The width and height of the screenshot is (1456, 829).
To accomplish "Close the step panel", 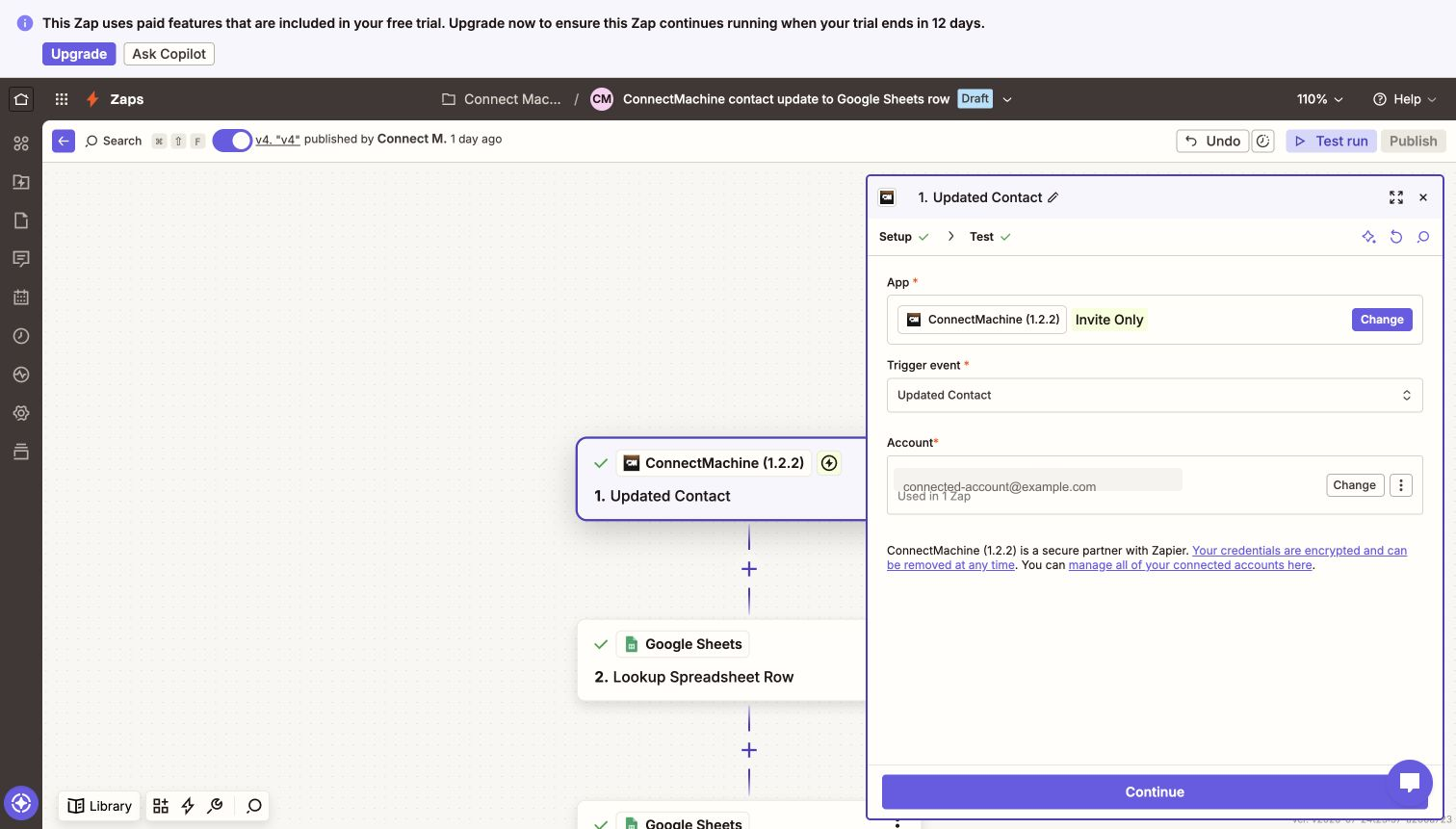I will pos(1423,197).
